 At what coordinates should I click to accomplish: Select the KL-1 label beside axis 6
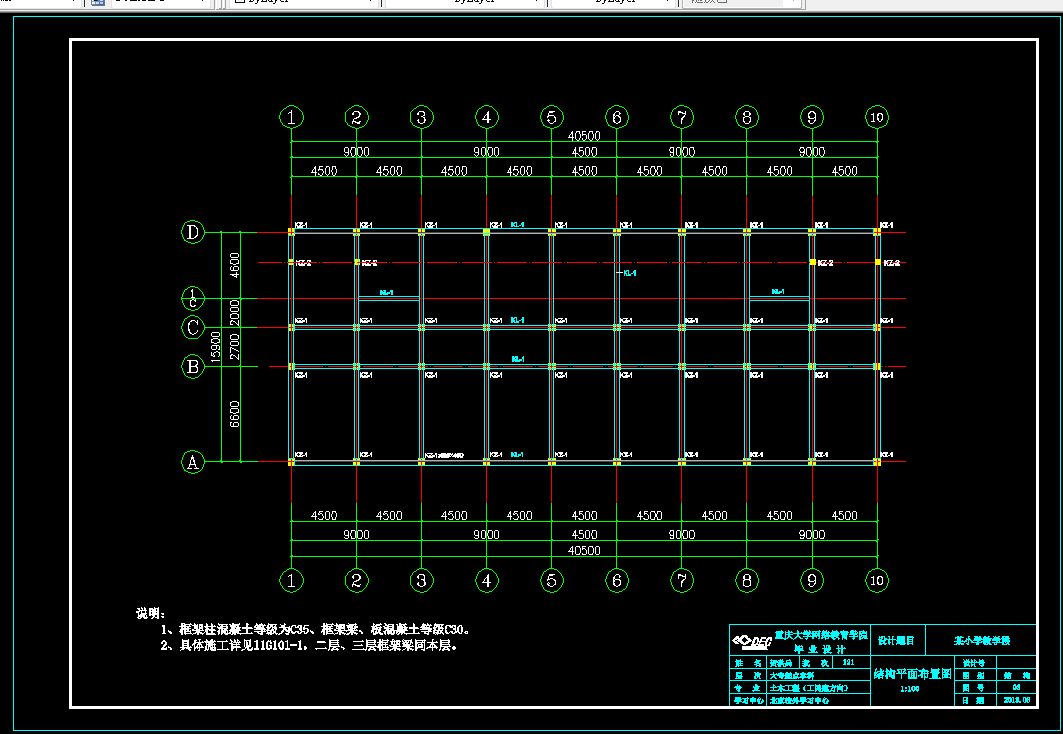[630, 273]
